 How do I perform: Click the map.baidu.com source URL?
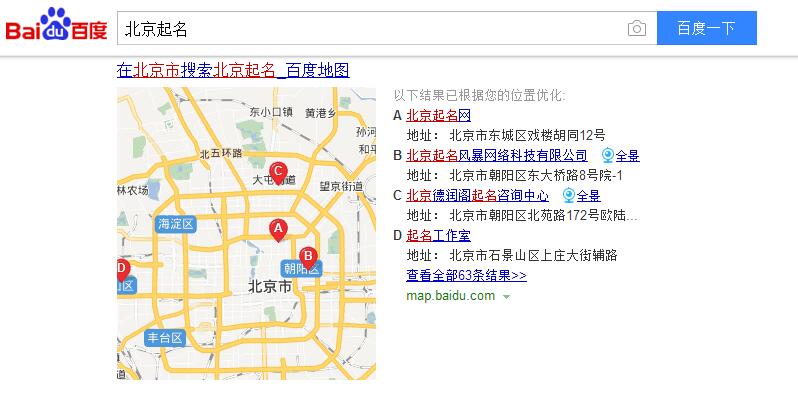(450, 296)
